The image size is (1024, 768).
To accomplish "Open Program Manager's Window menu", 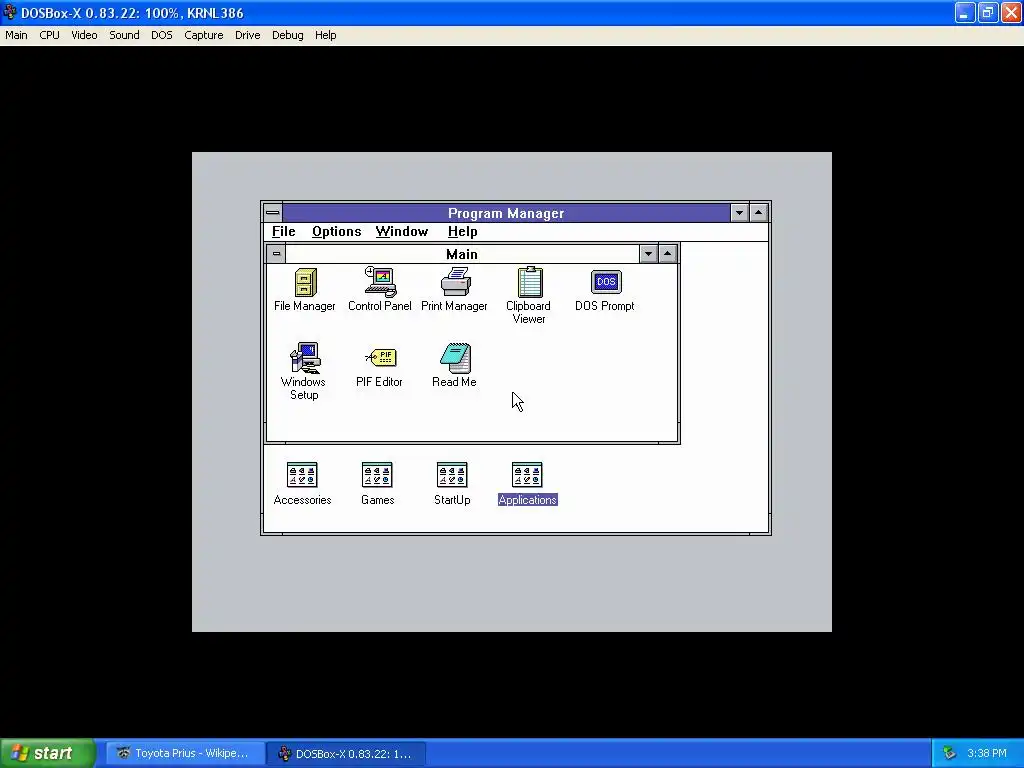I will click(402, 232).
